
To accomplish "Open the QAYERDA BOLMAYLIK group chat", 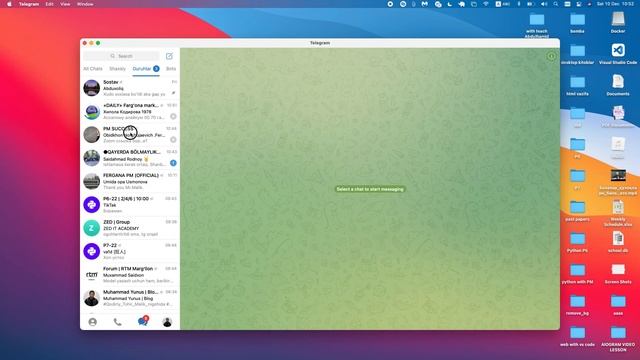I will point(130,158).
